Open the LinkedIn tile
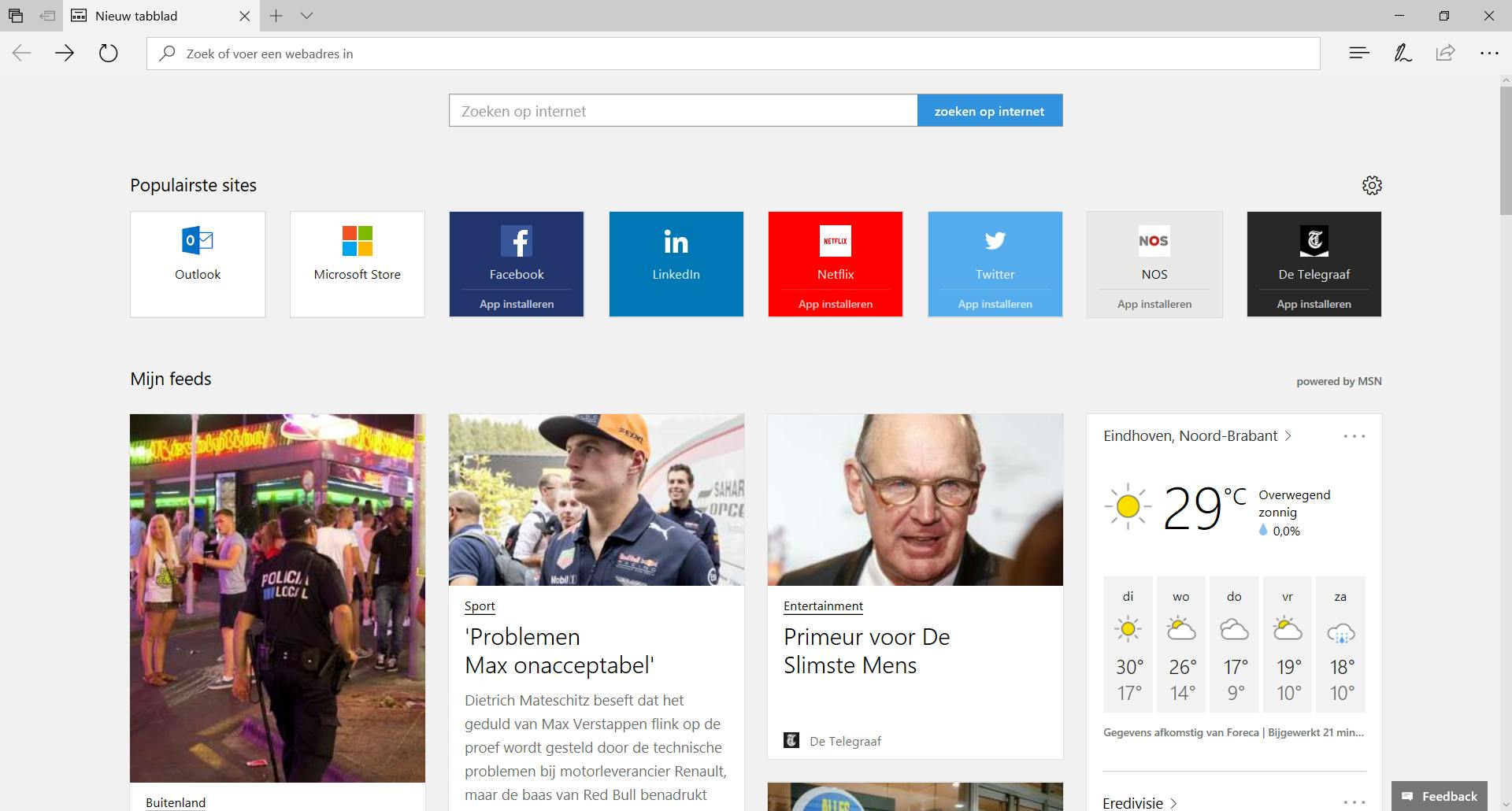 point(676,265)
